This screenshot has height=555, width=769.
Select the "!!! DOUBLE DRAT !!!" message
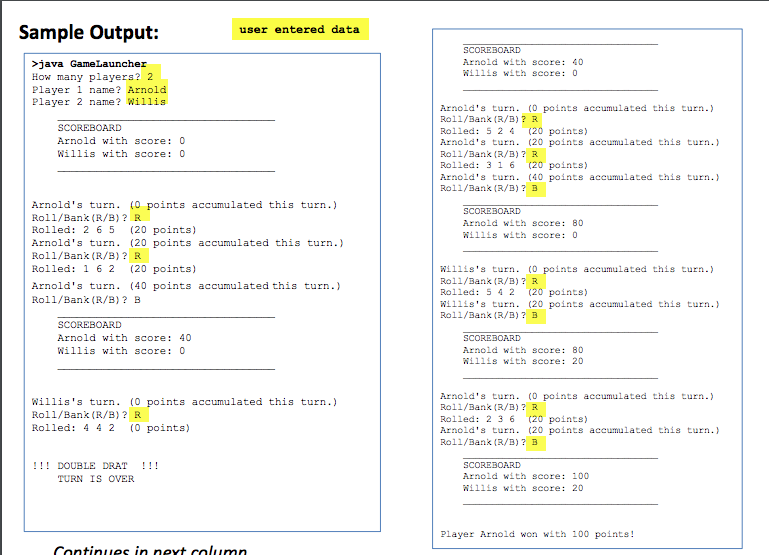click(96, 465)
